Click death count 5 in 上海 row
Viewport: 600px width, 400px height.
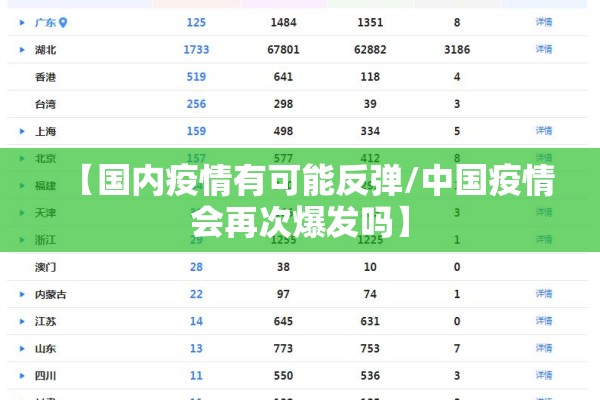pyautogui.click(x=457, y=131)
